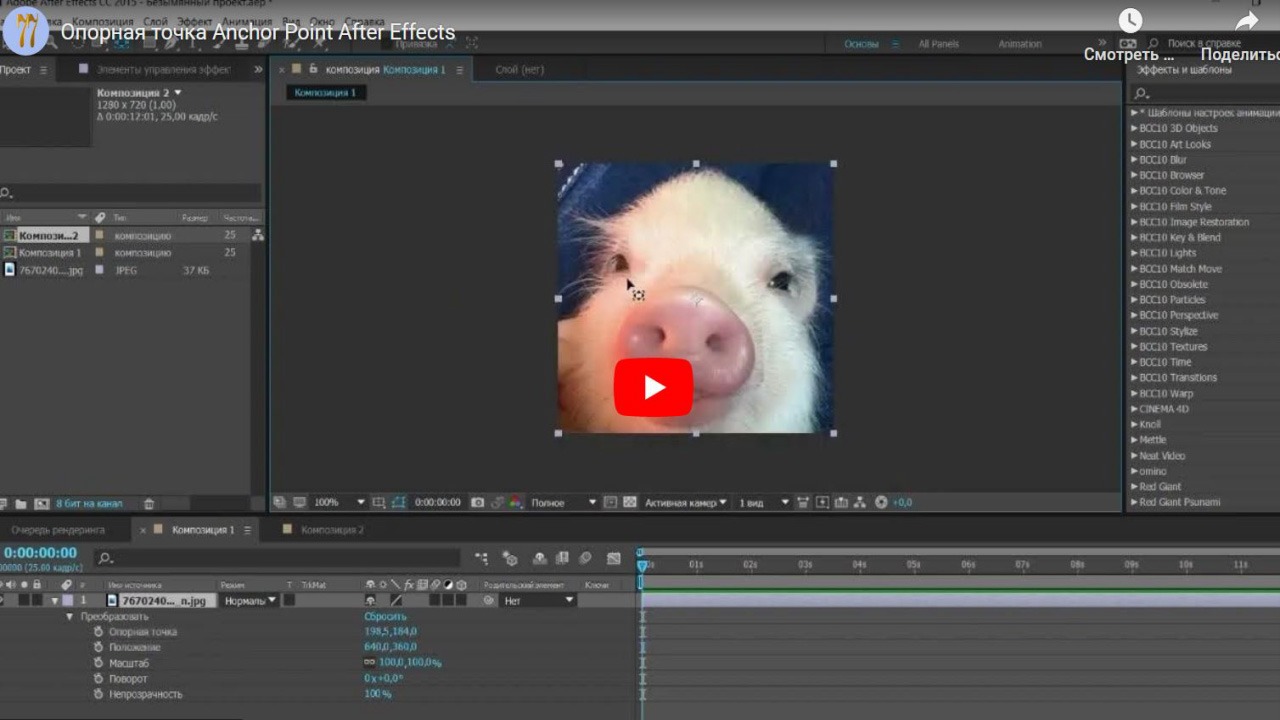
Task: Toggle stopwatch for 'Масштаб'
Action: [98, 663]
